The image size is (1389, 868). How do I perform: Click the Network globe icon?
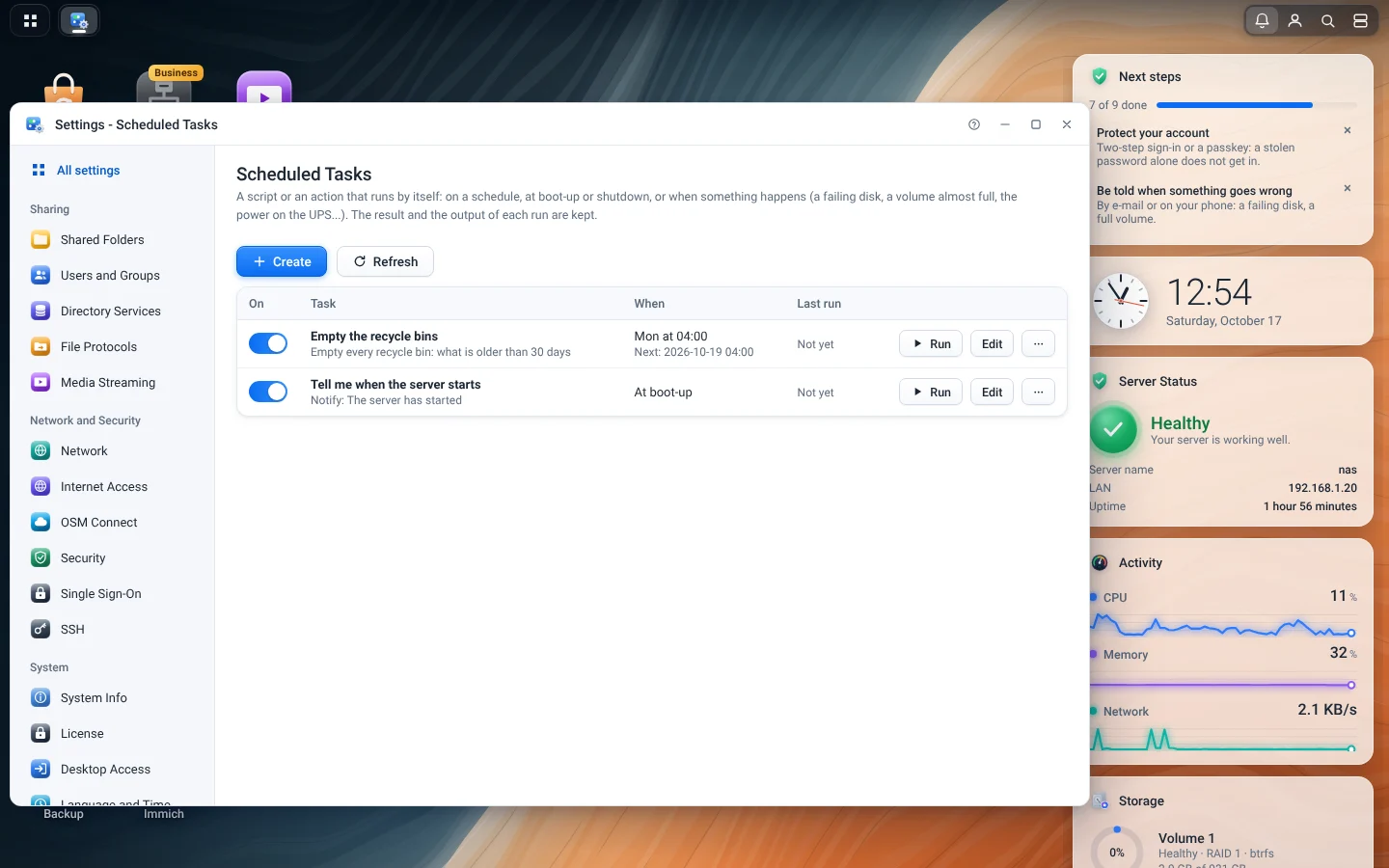tap(41, 450)
